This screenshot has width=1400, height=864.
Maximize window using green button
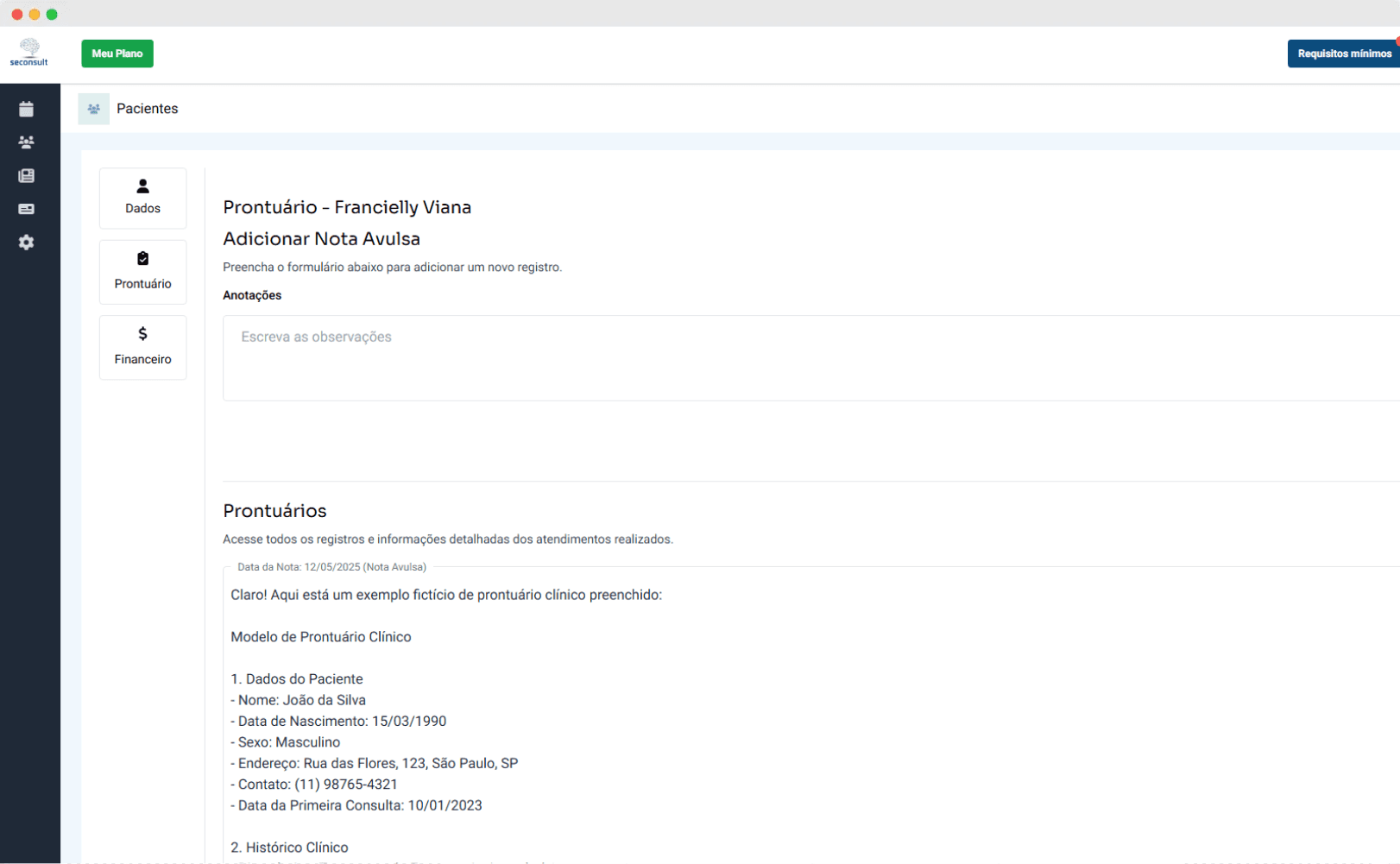(52, 14)
